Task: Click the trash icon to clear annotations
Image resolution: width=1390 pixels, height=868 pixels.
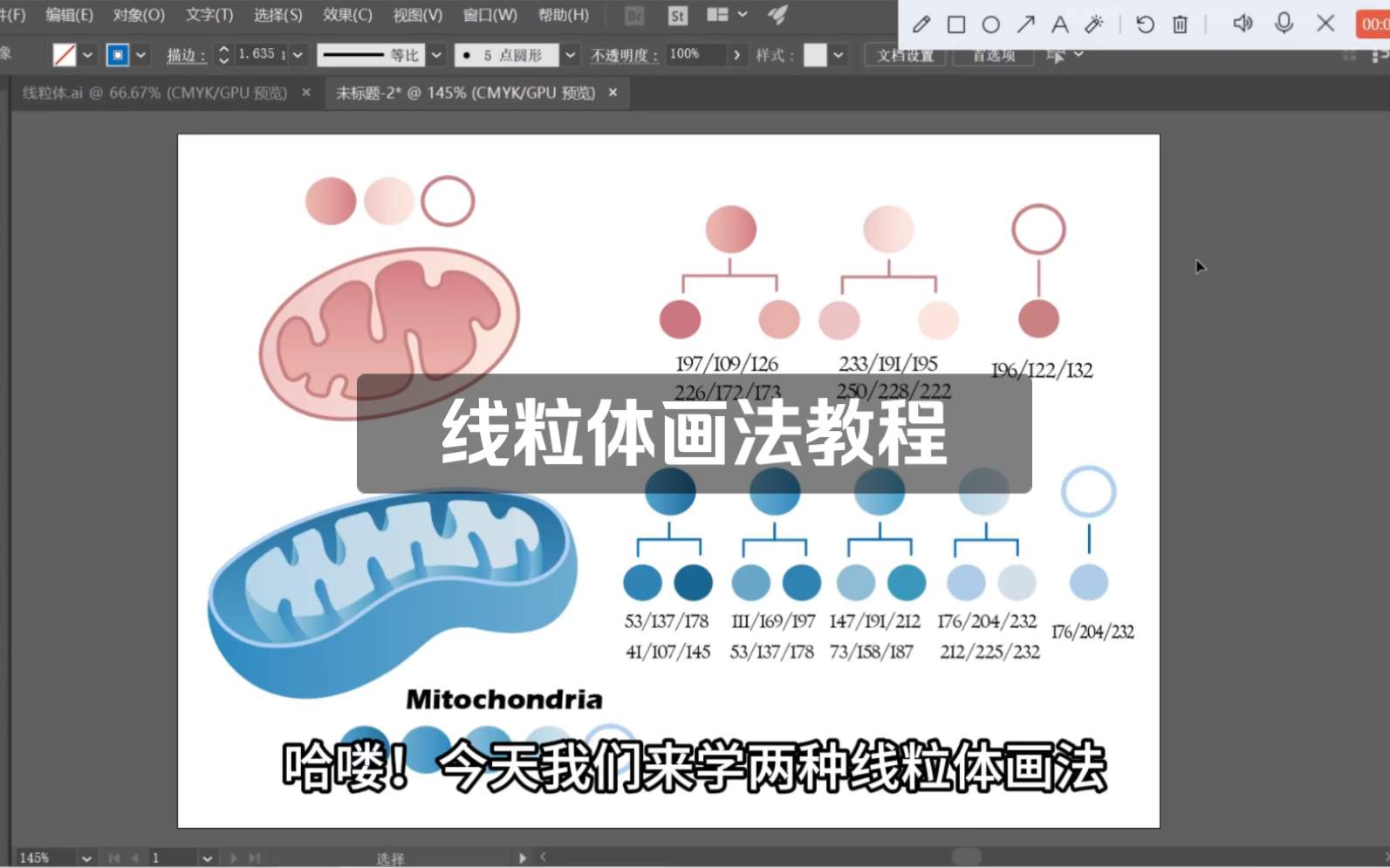Action: pyautogui.click(x=1180, y=24)
